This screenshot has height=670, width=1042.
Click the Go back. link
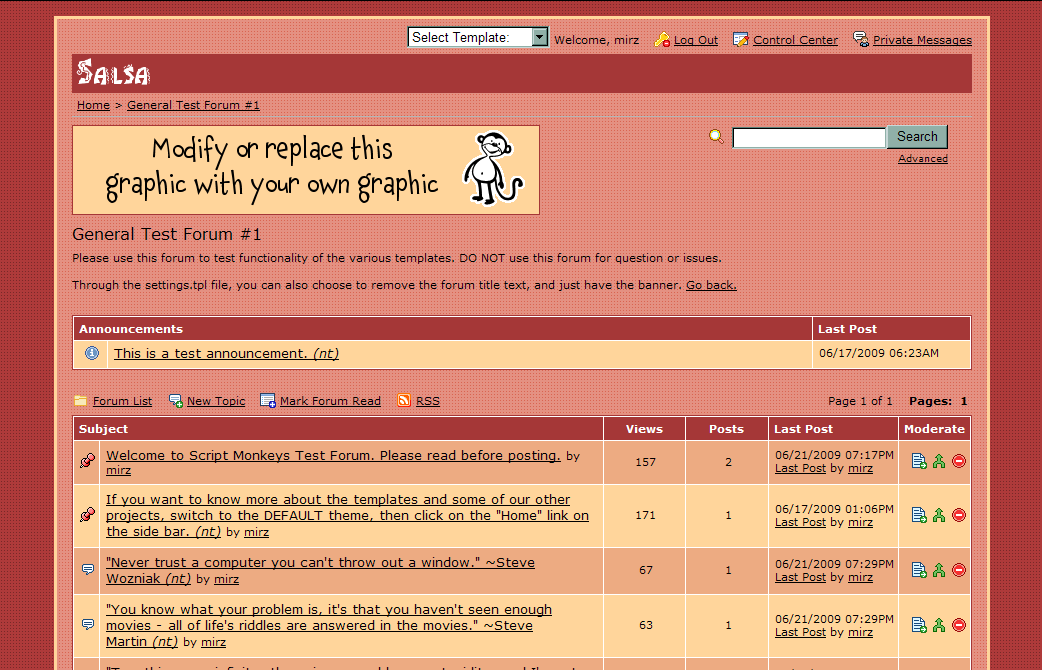pos(711,285)
